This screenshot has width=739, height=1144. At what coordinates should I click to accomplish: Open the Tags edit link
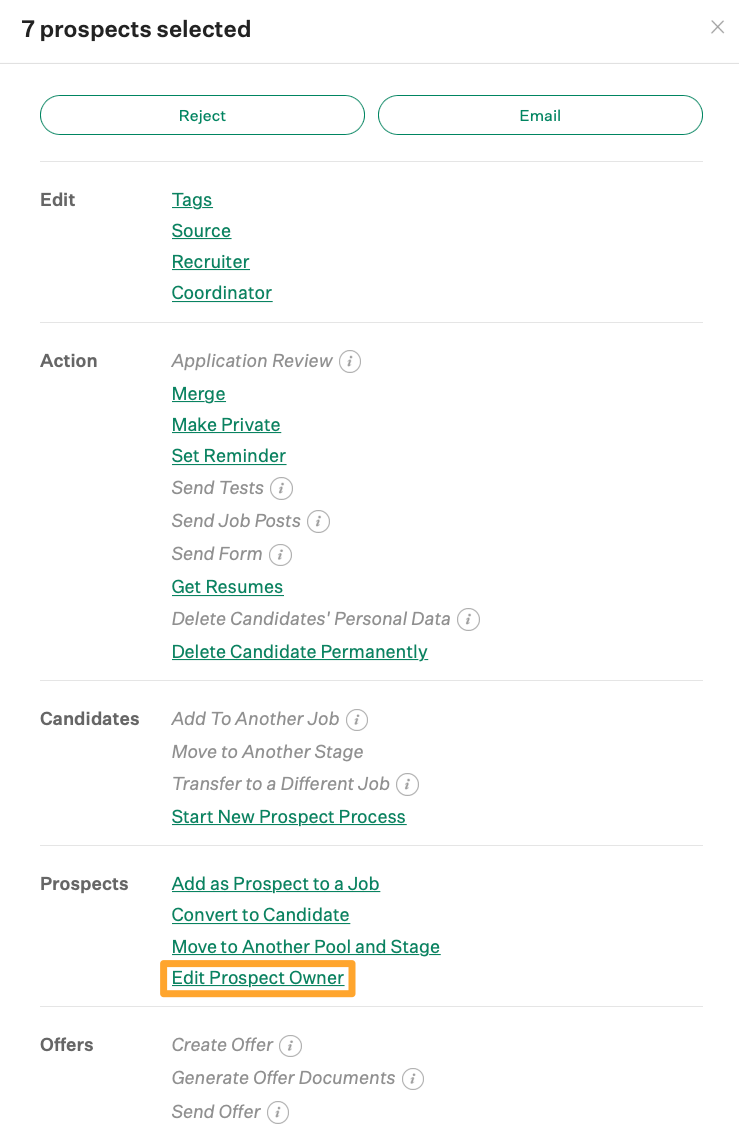(192, 200)
